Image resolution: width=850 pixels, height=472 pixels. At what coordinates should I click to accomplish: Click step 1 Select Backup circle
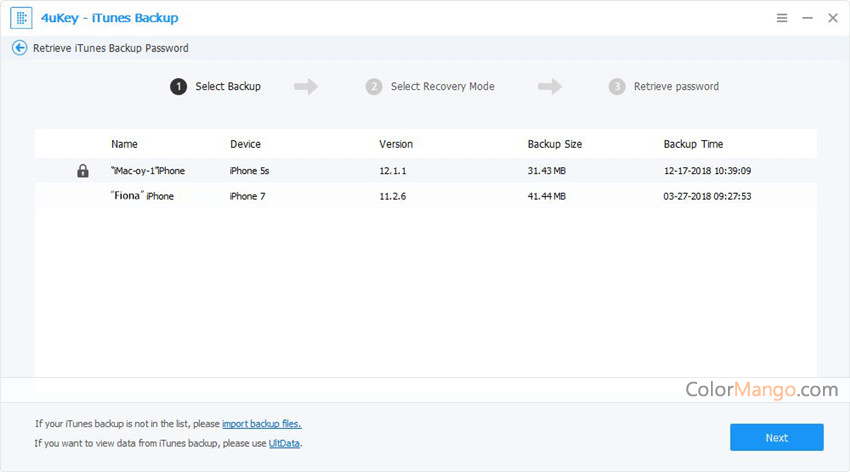coord(179,87)
